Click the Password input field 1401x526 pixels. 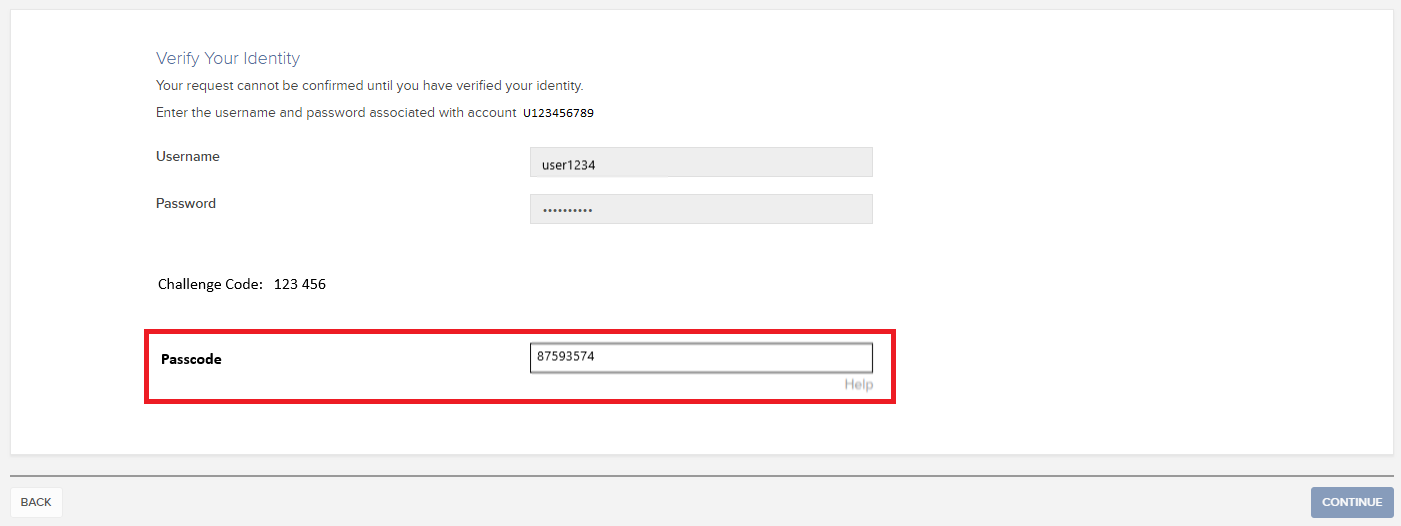coord(701,209)
